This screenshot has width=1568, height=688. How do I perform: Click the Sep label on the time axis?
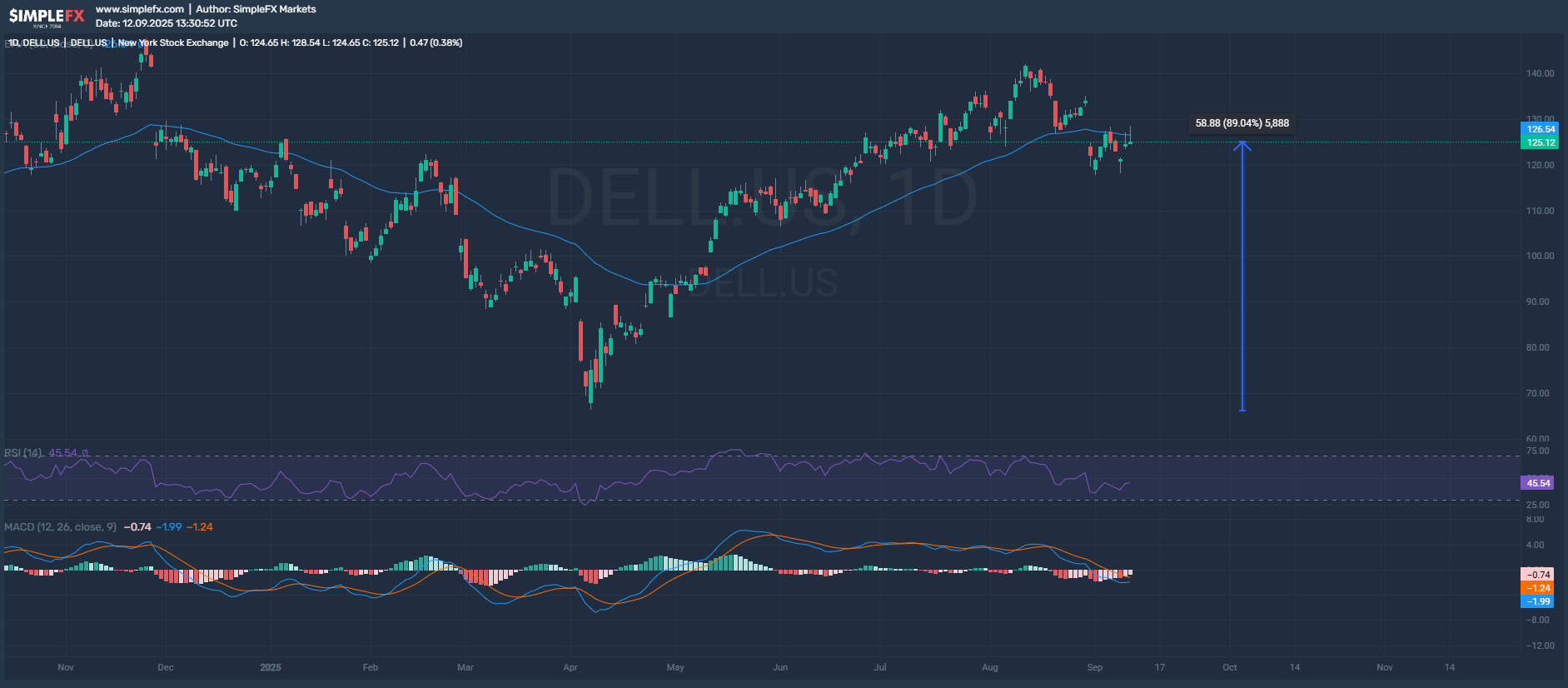pyautogui.click(x=1094, y=667)
